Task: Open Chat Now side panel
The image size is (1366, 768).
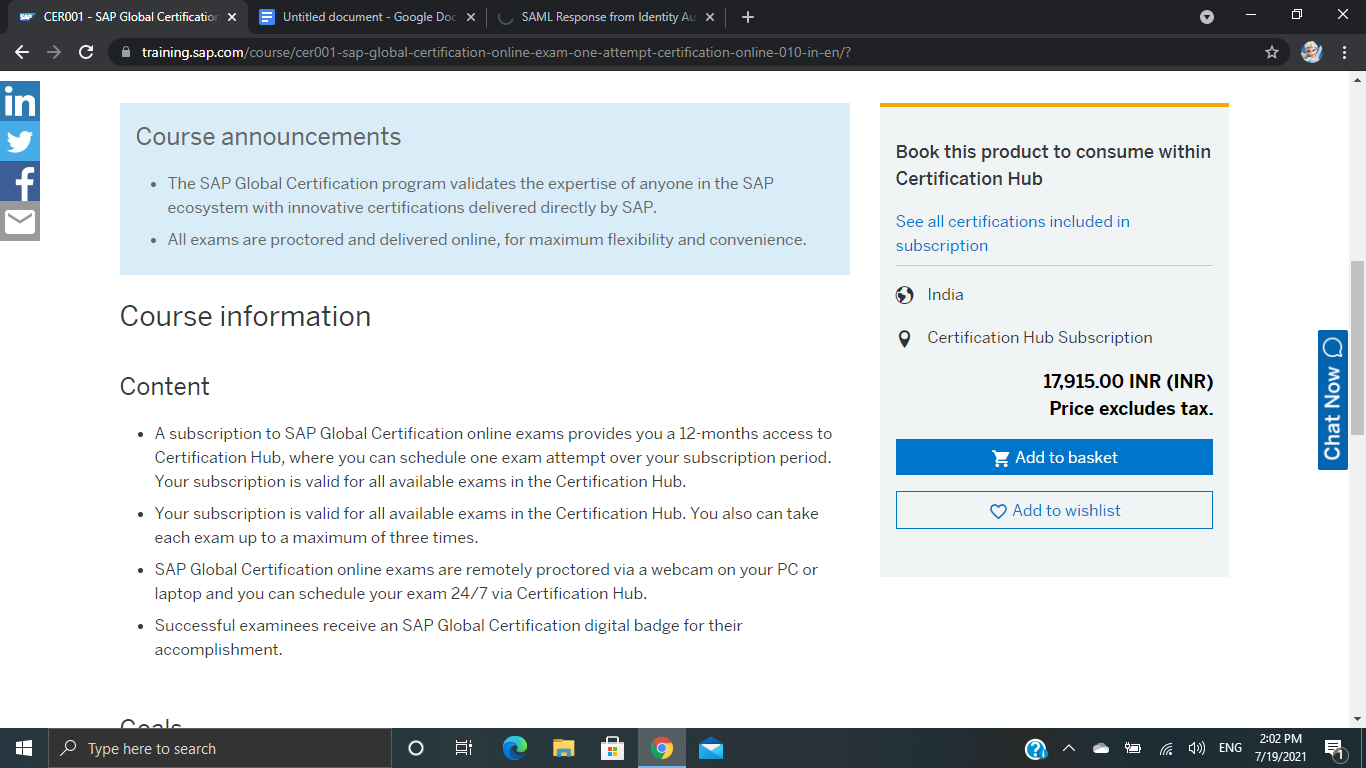Action: [x=1332, y=400]
